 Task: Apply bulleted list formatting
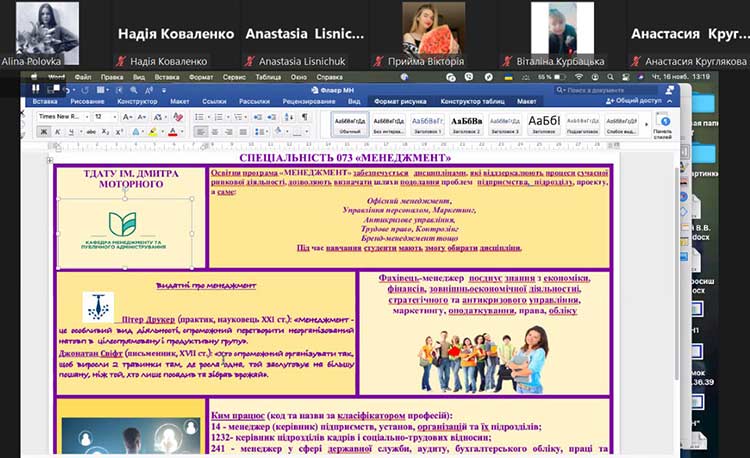click(x=200, y=116)
